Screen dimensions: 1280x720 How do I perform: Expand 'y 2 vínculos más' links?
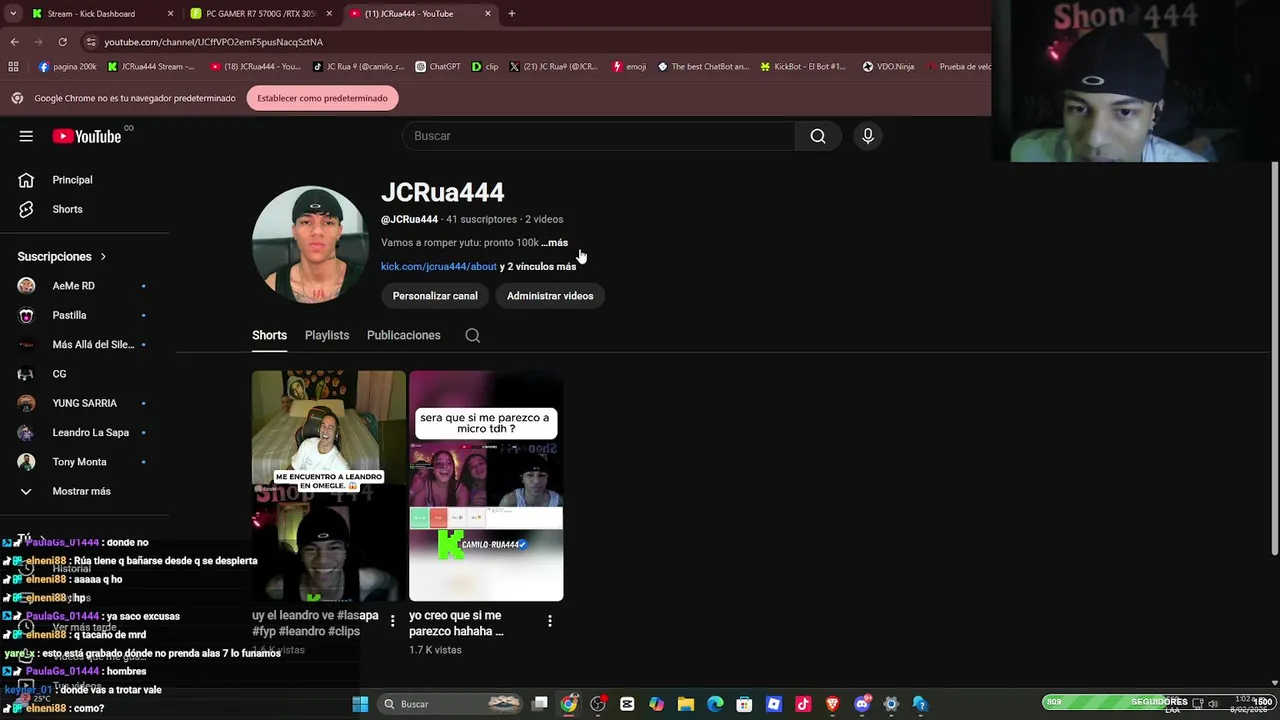pos(538,267)
